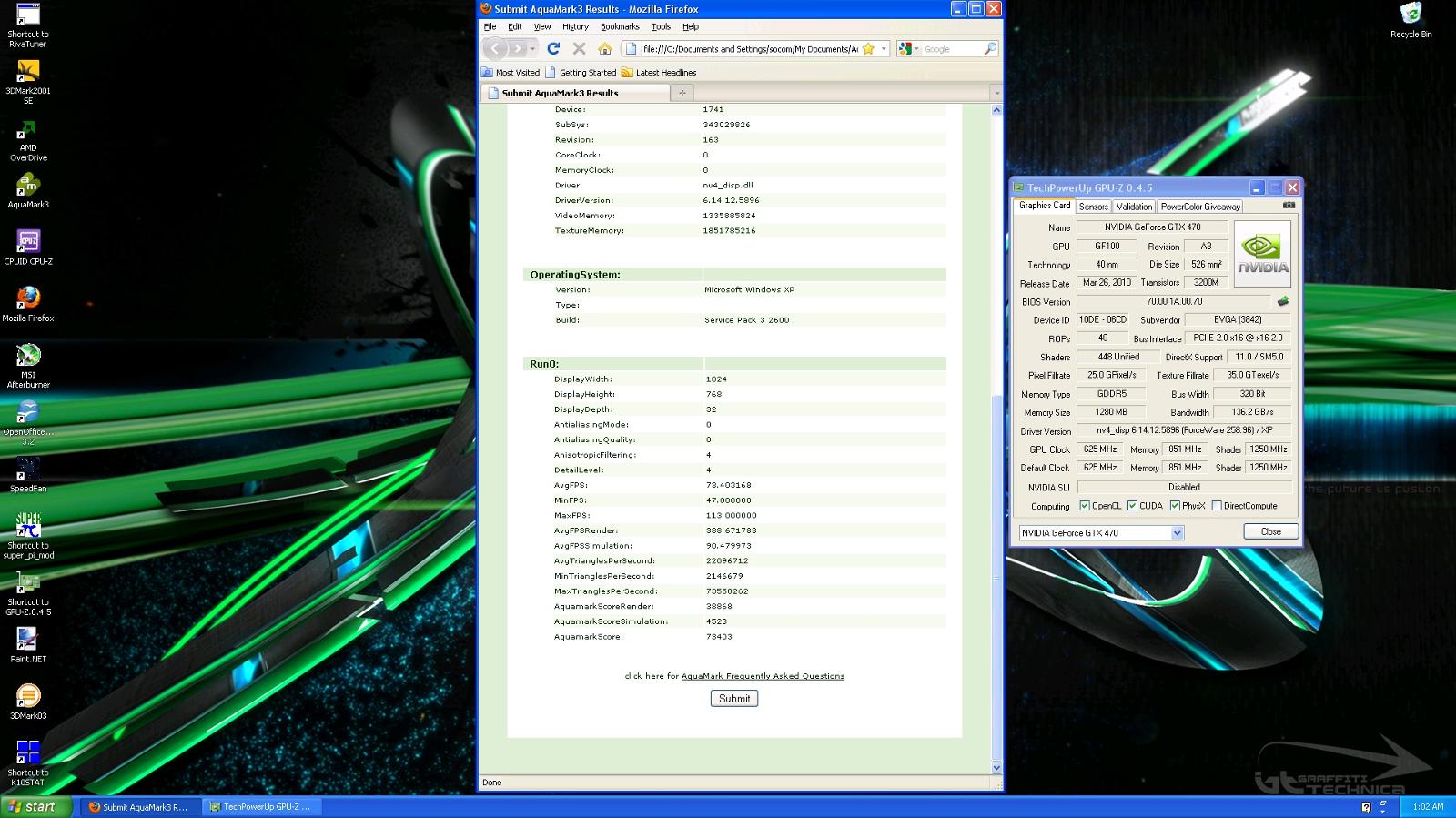
Task: Enable the DirectCompute checkbox
Action: [x=1217, y=506]
